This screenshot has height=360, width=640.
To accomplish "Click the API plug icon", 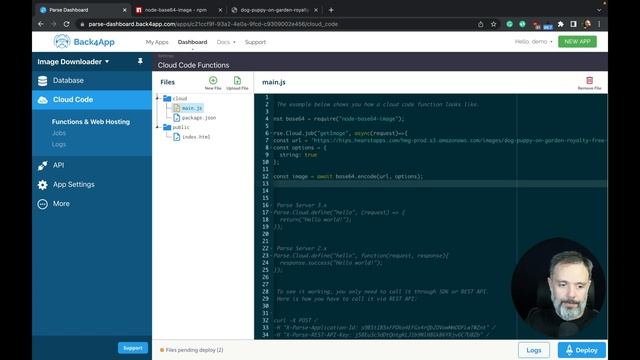I will pyautogui.click(x=42, y=165).
